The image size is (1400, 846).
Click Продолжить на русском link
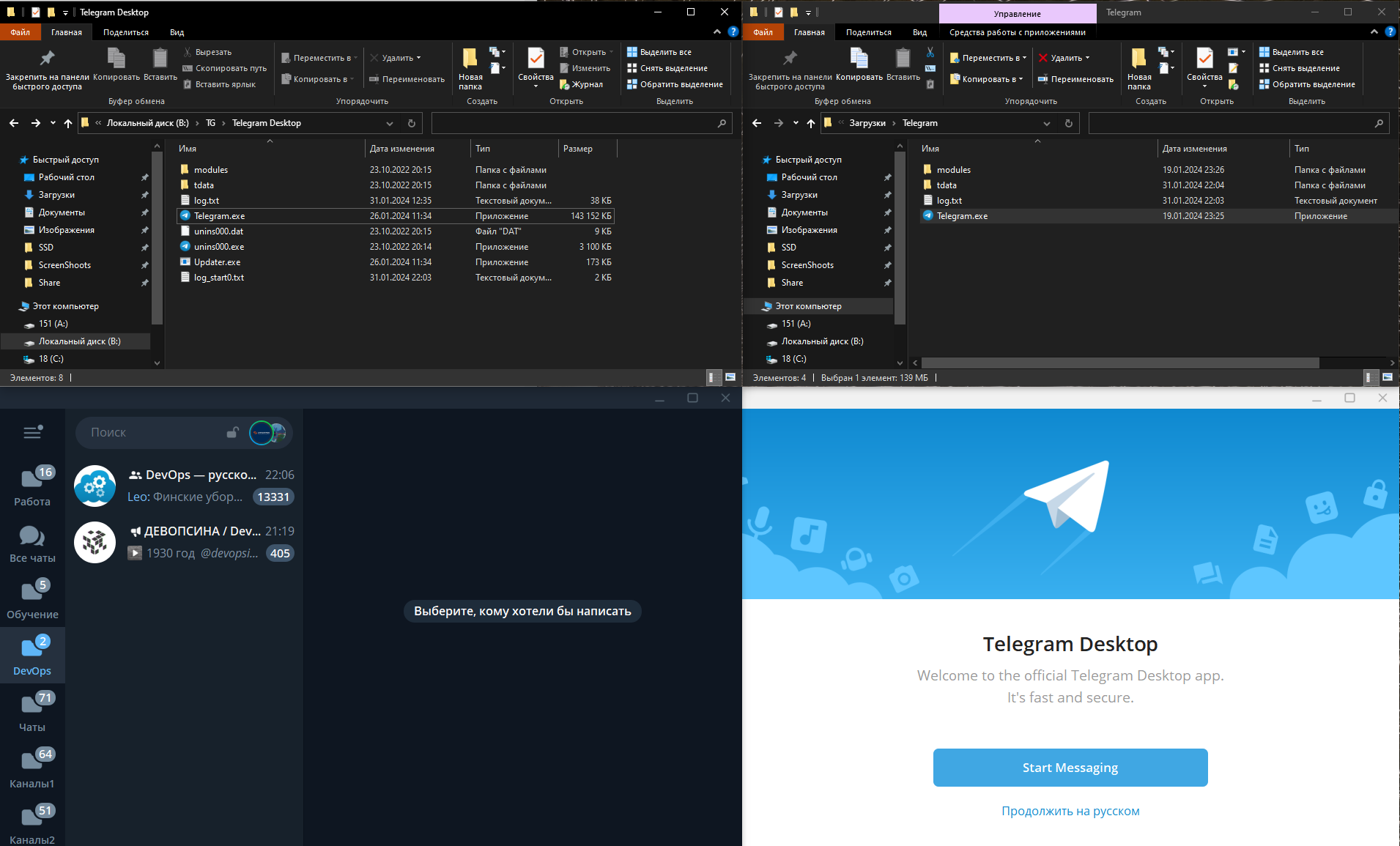(x=1070, y=811)
